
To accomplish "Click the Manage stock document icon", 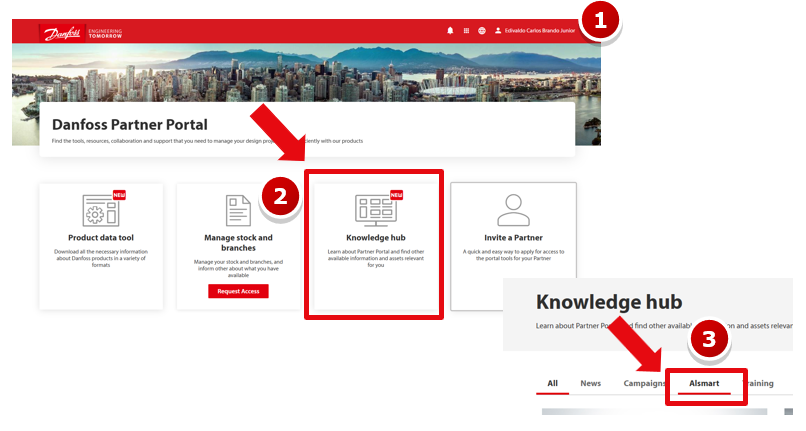I will point(238,210).
